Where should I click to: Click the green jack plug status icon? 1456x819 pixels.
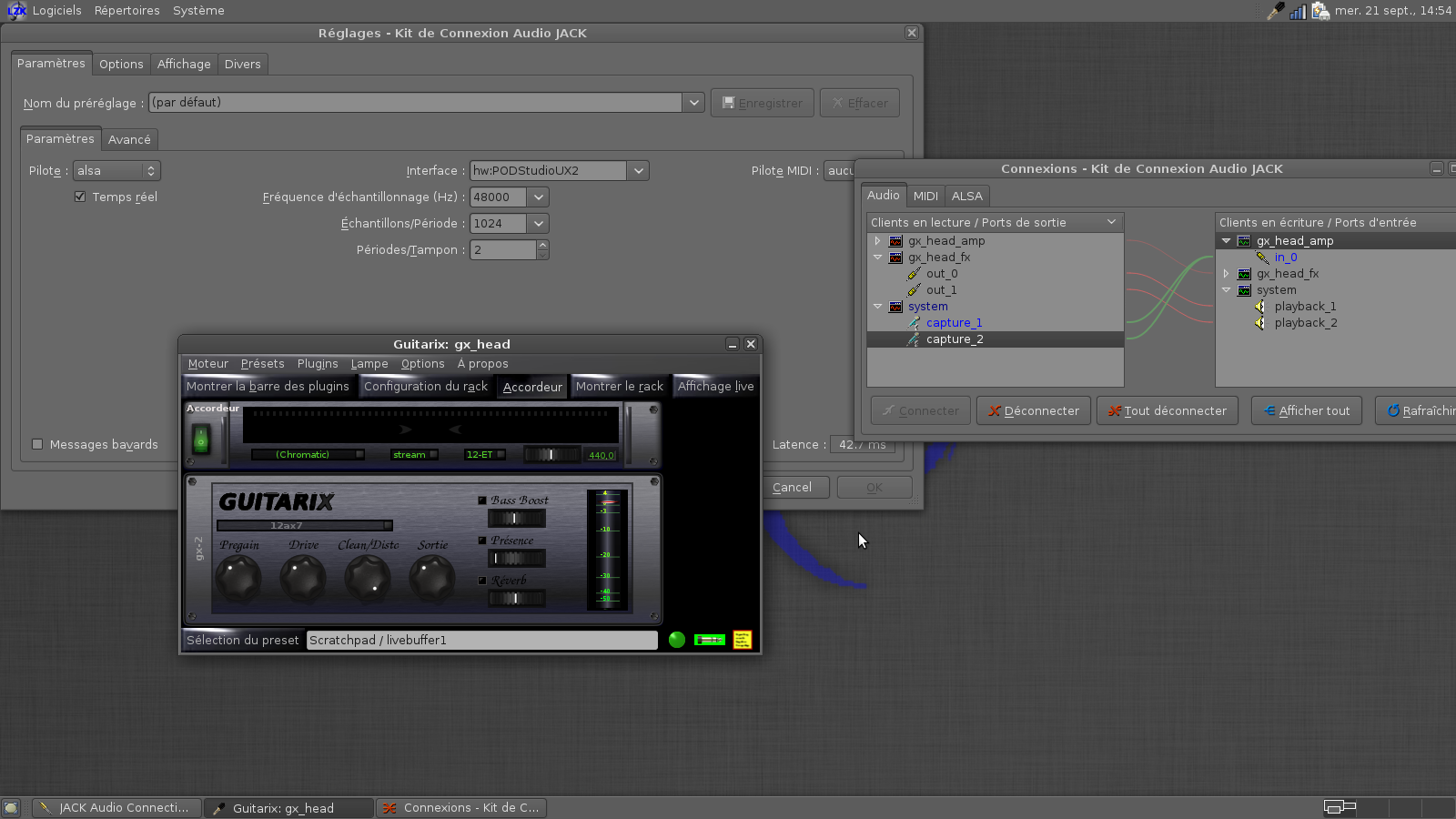coord(709,640)
